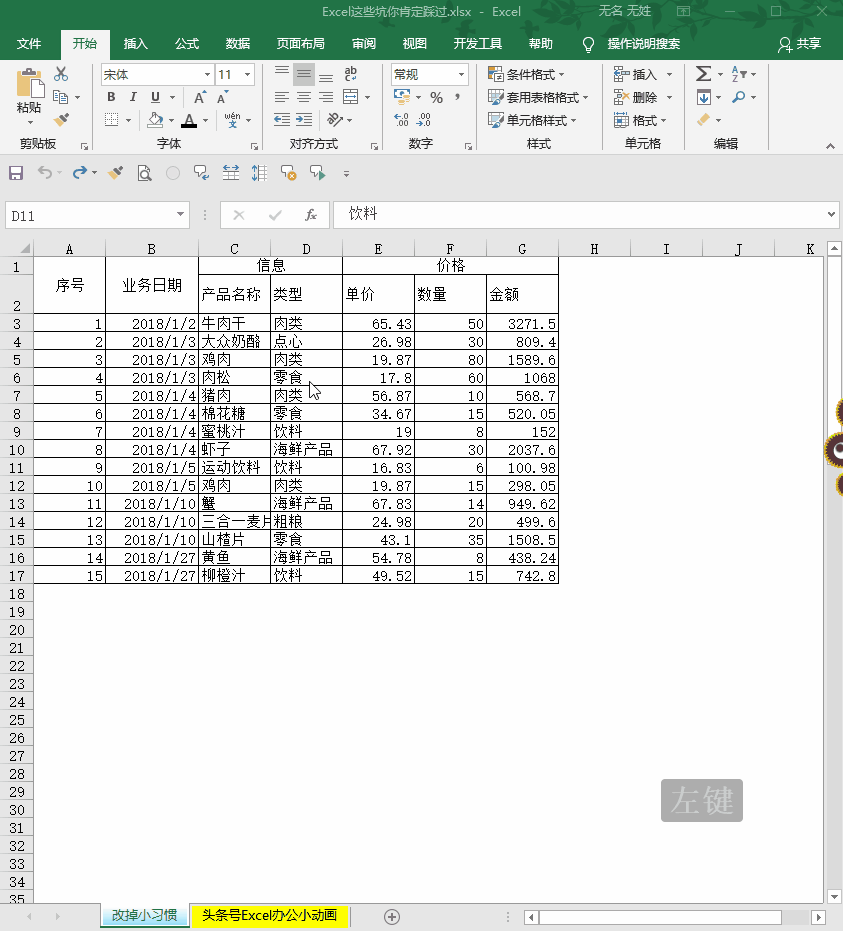
Task: Switch to the 插入 tab
Action: [135, 44]
